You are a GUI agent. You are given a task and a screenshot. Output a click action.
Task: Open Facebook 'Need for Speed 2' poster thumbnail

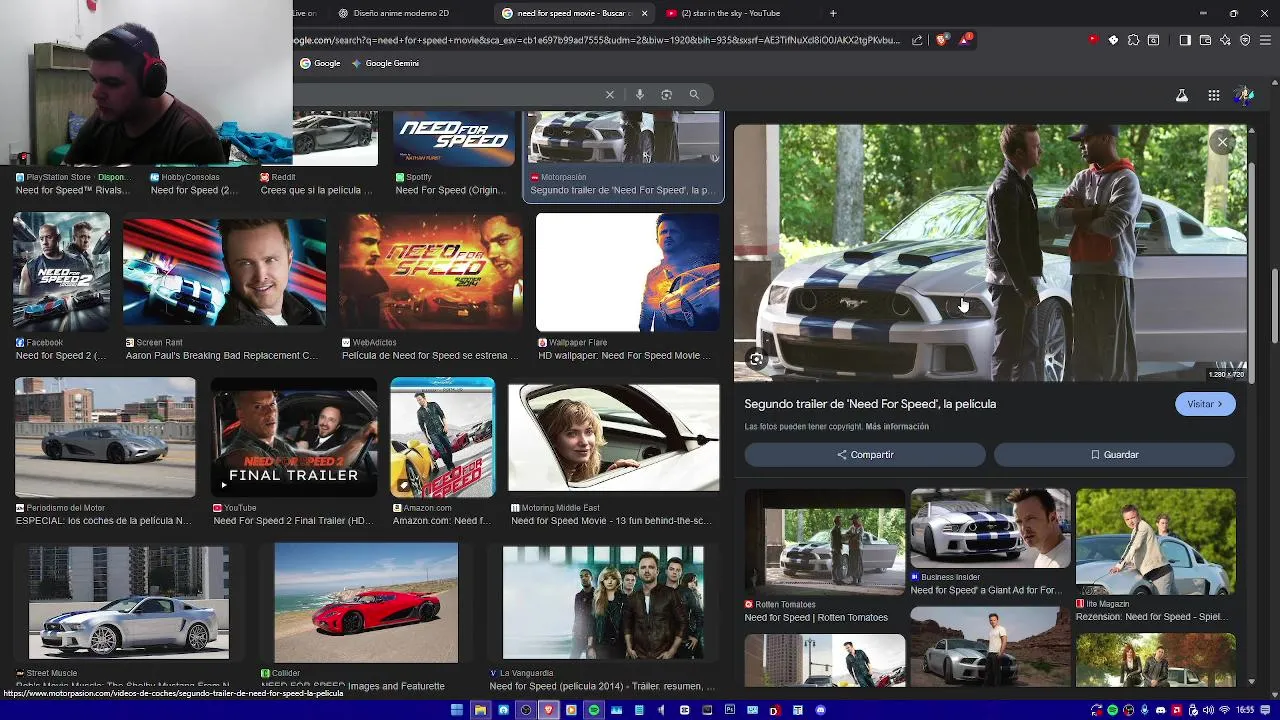(x=61, y=272)
